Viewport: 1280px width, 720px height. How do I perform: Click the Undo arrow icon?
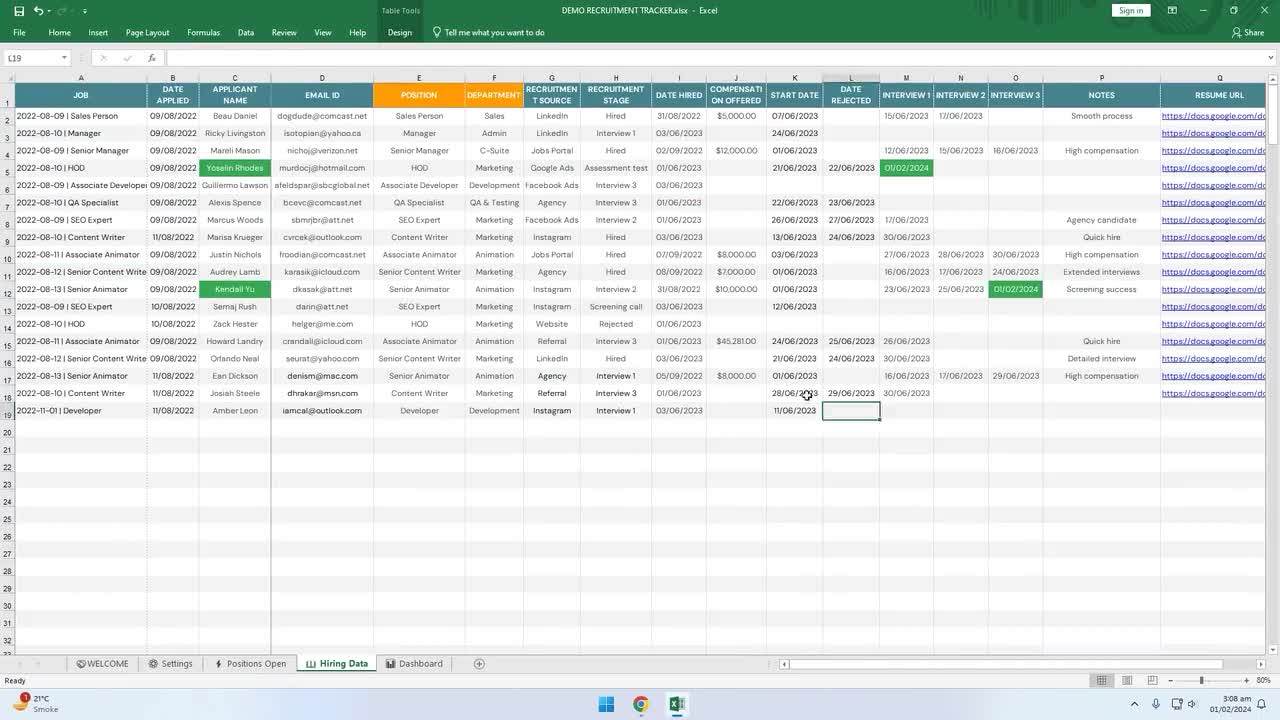pos(38,10)
